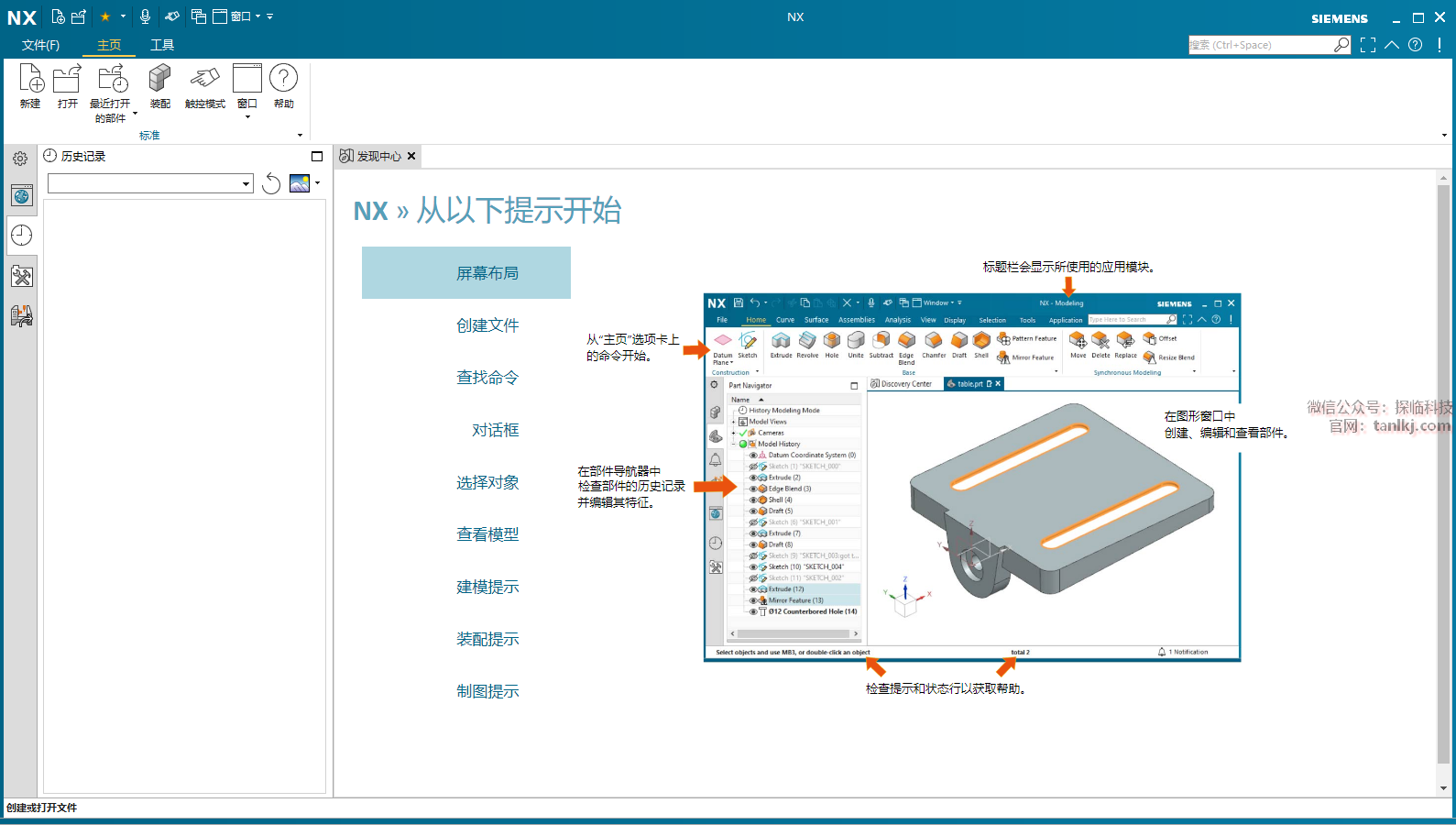
Task: Select the 创建文件 tips link
Action: [487, 325]
